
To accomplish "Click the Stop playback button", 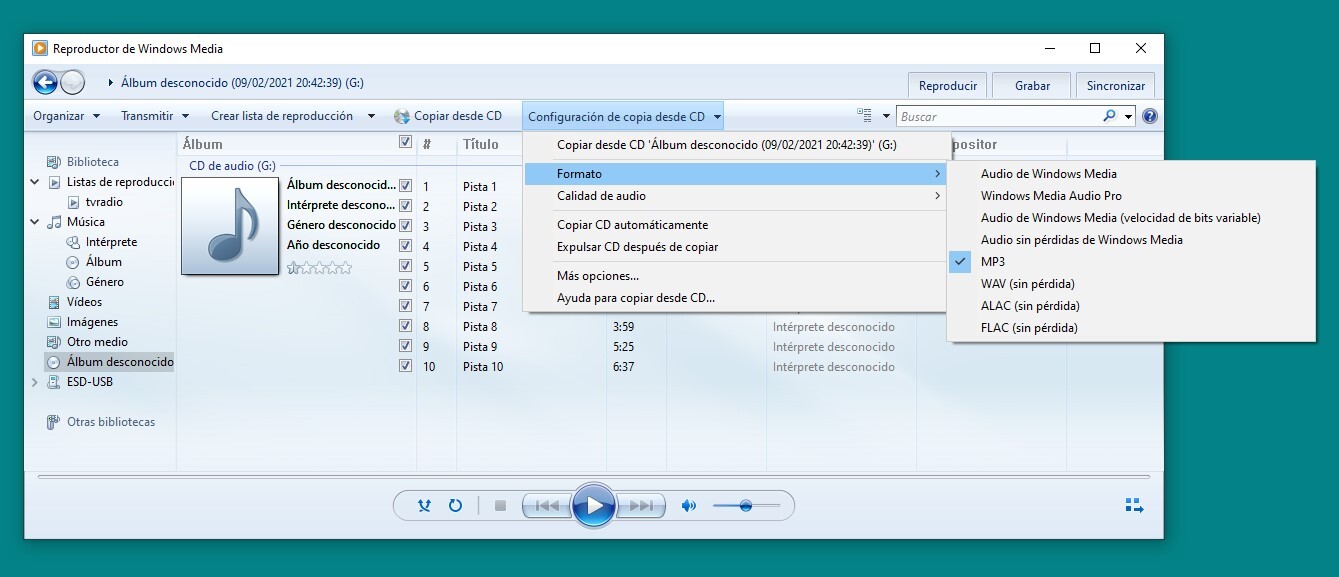I will pos(499,506).
